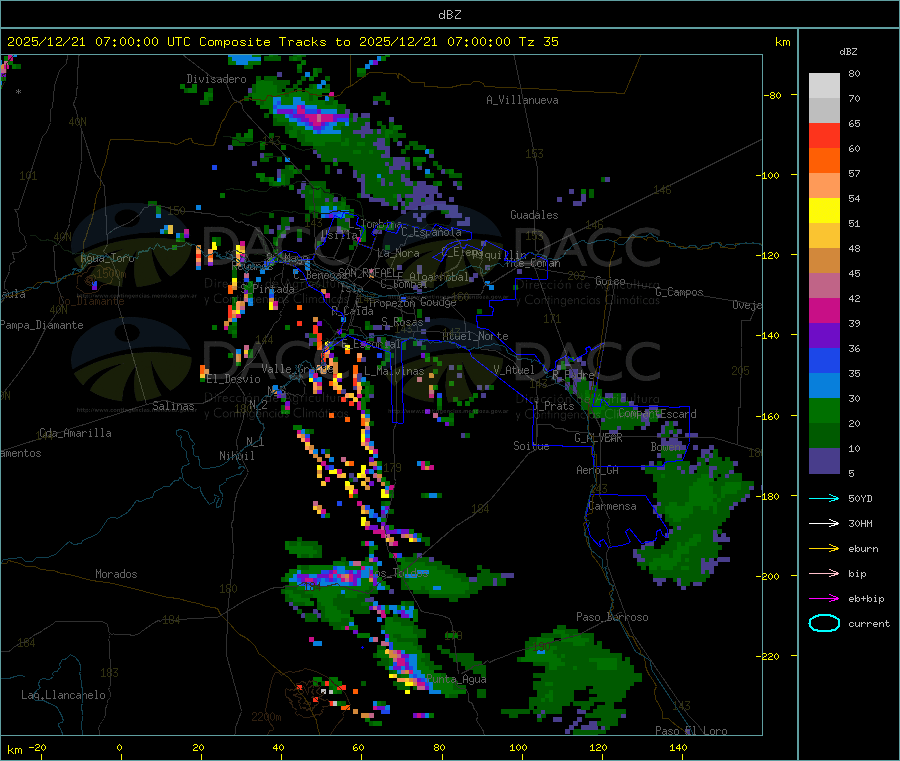Click the eburn yellow arrow legend icon
Image resolution: width=900 pixels, height=761 pixels.
824,549
